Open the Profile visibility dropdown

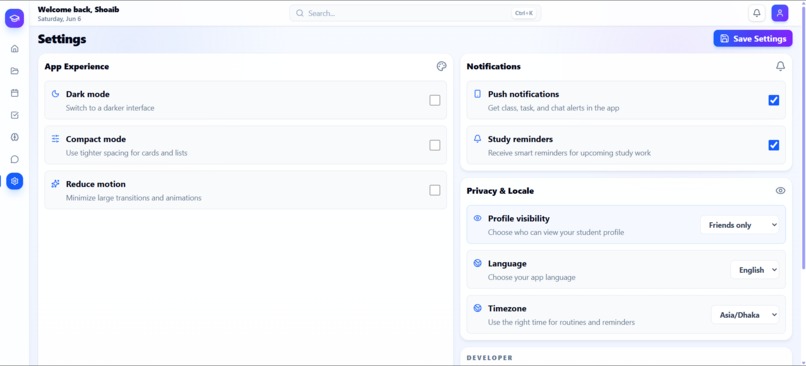click(x=740, y=225)
